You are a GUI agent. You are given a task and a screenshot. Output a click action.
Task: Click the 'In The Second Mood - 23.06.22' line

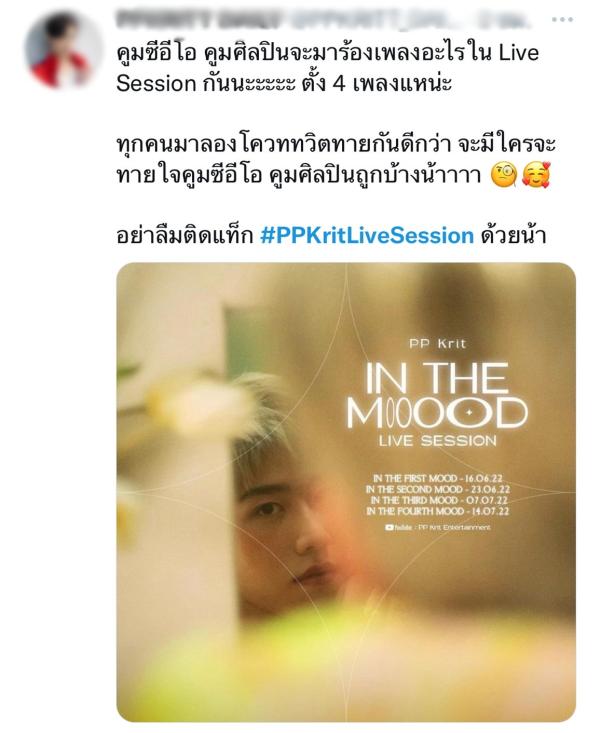click(x=438, y=489)
